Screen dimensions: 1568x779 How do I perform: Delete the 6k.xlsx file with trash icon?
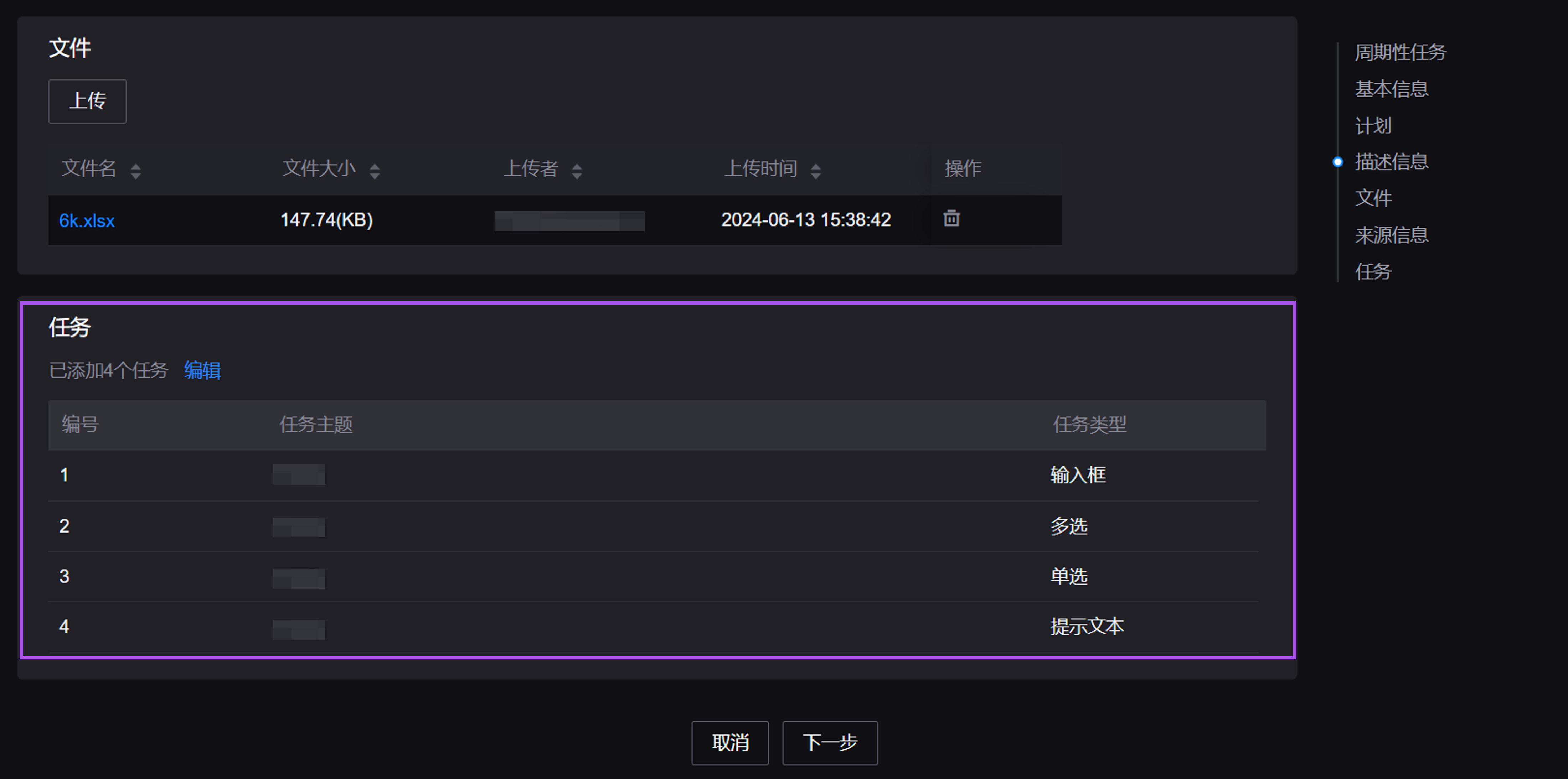click(x=951, y=218)
